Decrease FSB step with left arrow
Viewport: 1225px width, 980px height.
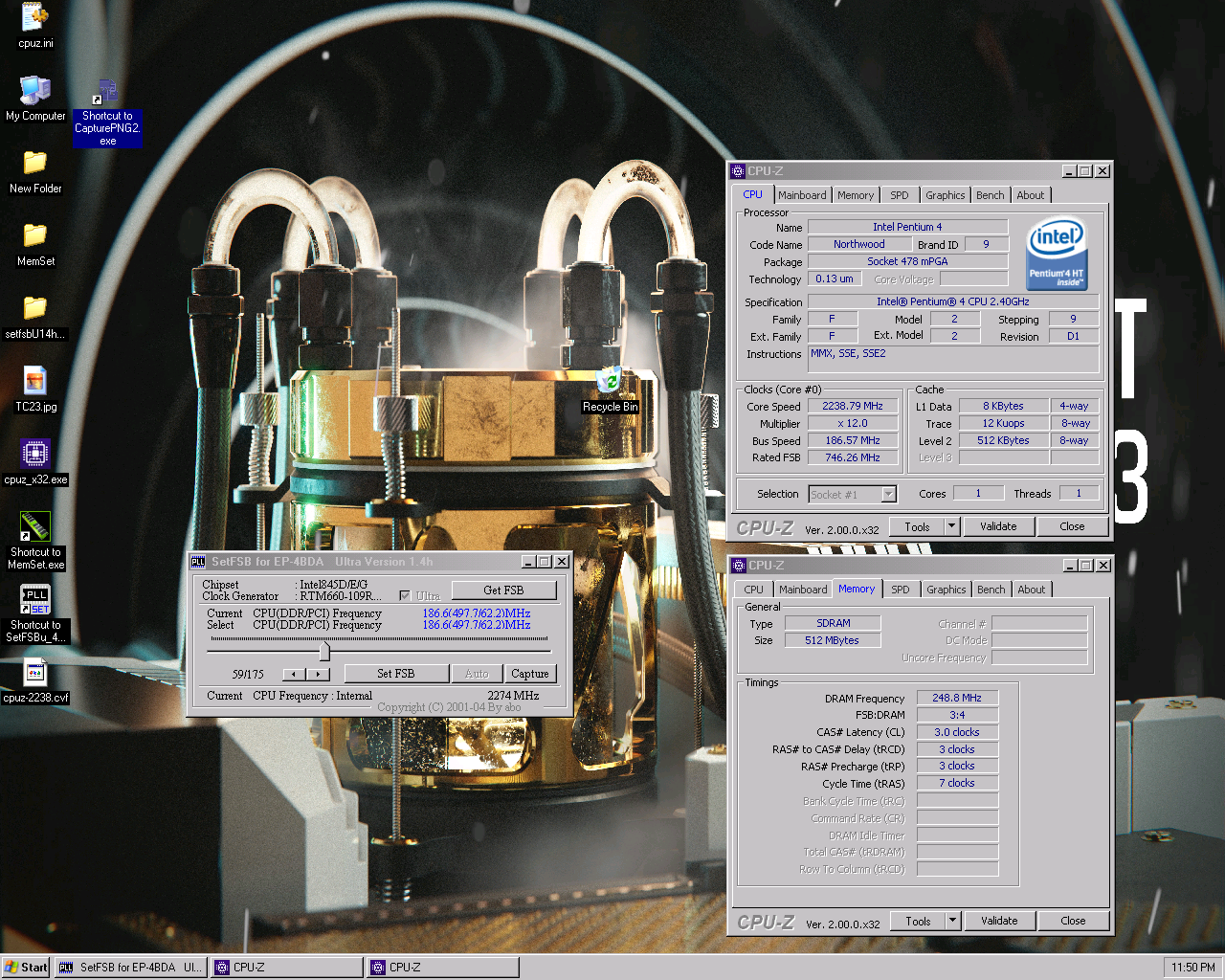296,674
